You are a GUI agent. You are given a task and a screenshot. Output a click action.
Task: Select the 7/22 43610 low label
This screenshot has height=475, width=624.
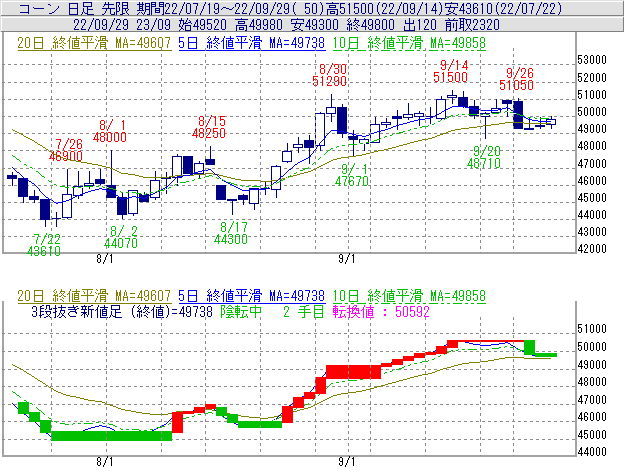pyautogui.click(x=44, y=245)
